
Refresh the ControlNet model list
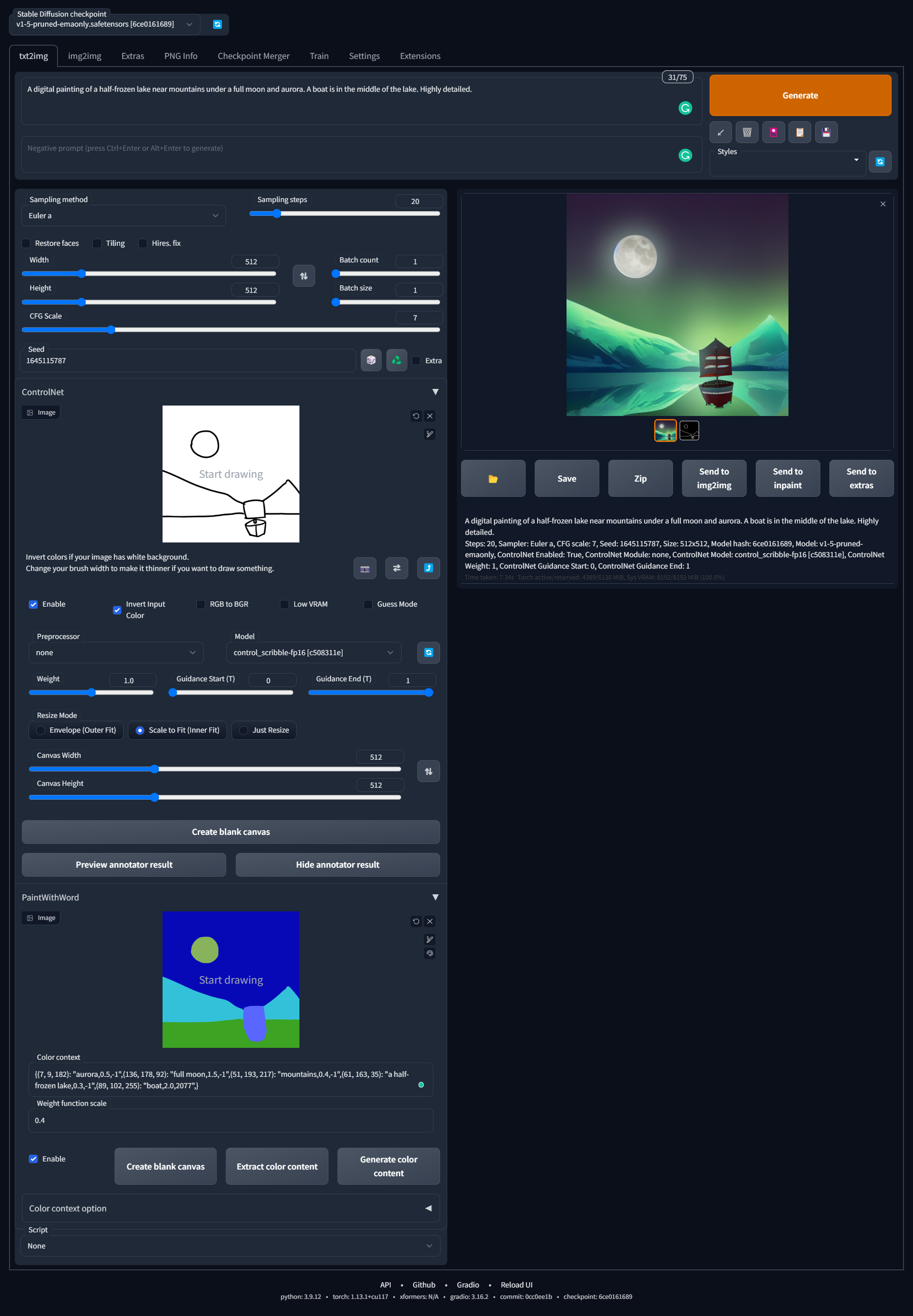(429, 653)
